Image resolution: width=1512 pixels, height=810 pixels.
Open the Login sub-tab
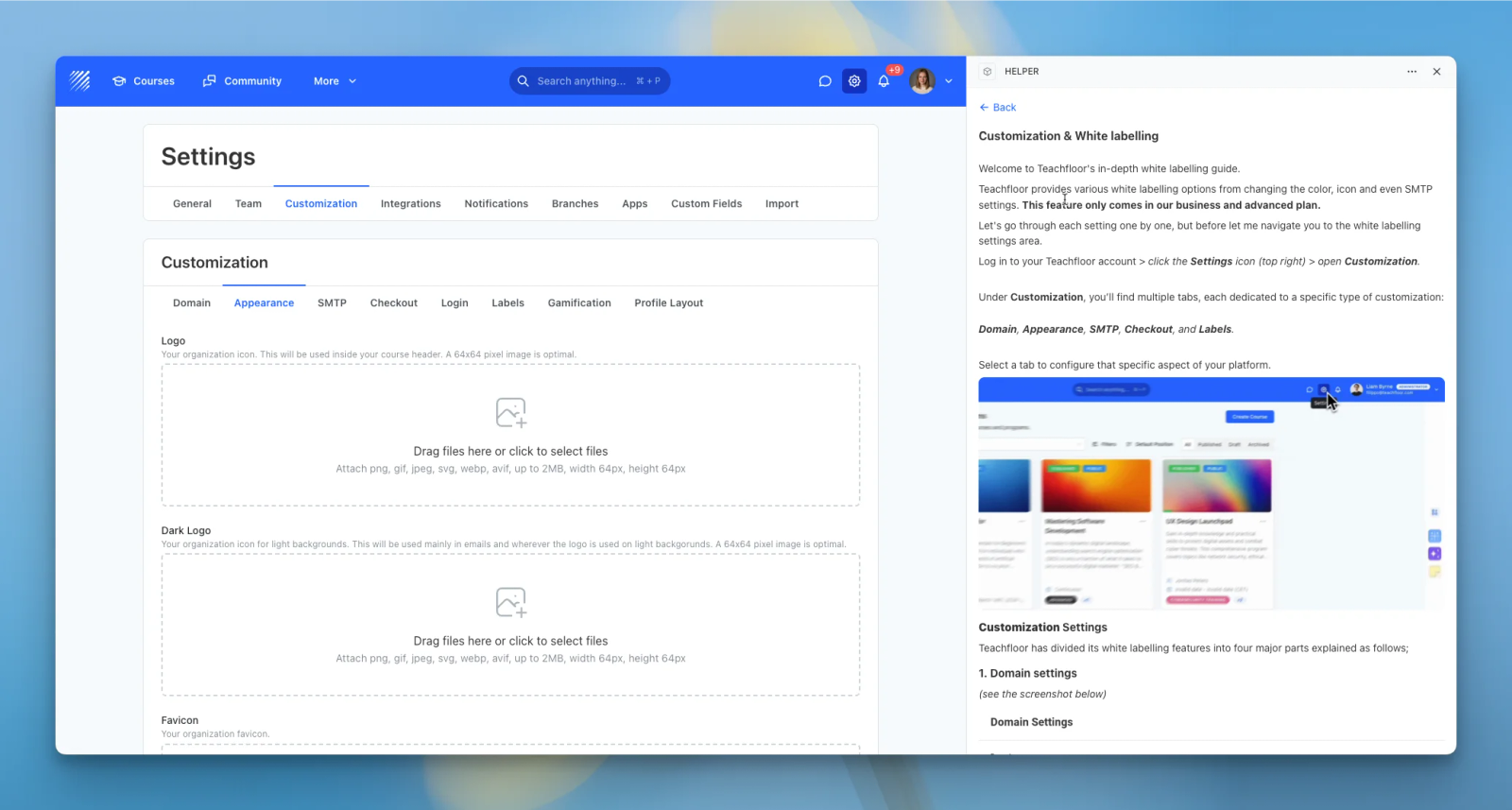click(455, 303)
